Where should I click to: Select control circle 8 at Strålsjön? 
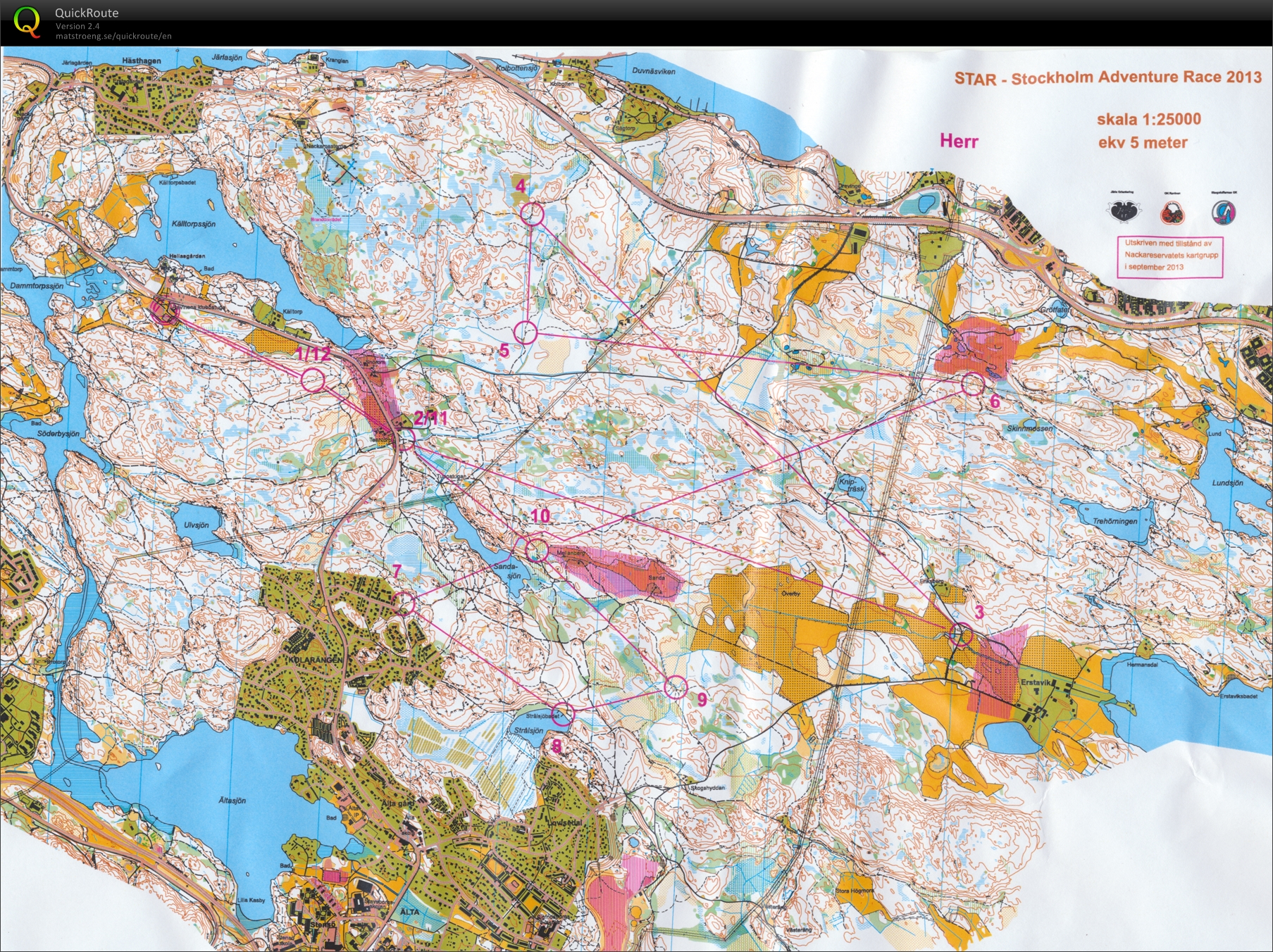coord(562,714)
